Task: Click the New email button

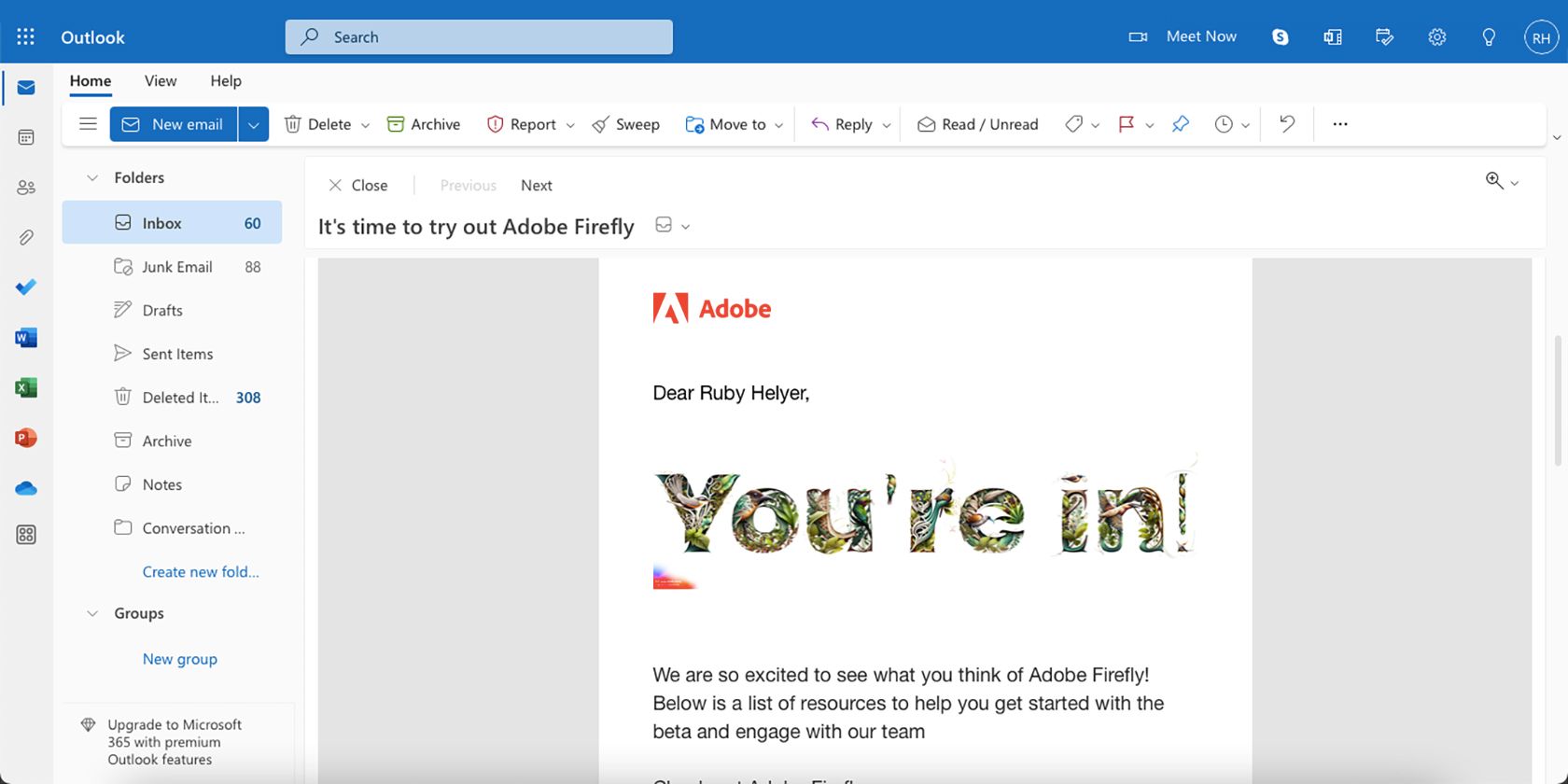Action: coord(174,124)
